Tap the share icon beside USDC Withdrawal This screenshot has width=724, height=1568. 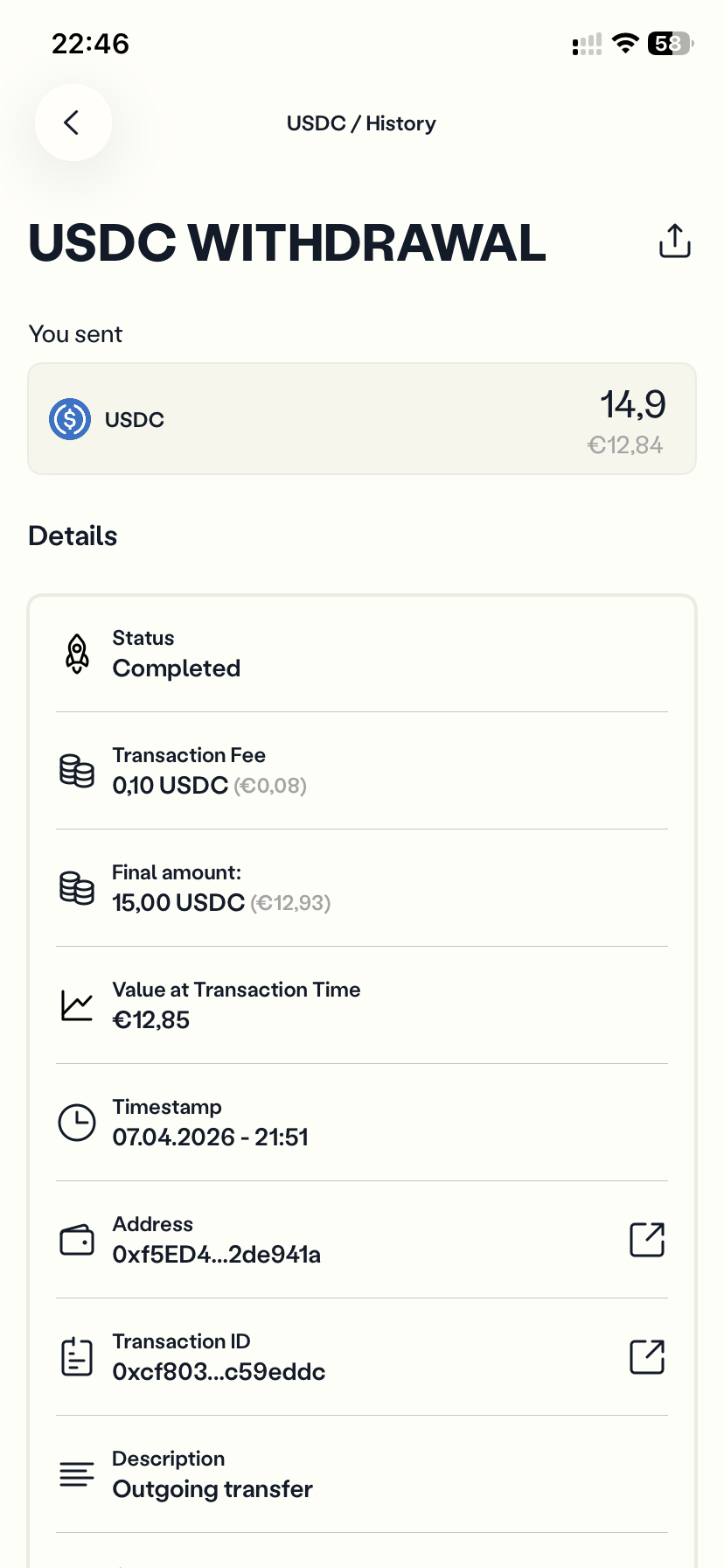point(674,241)
